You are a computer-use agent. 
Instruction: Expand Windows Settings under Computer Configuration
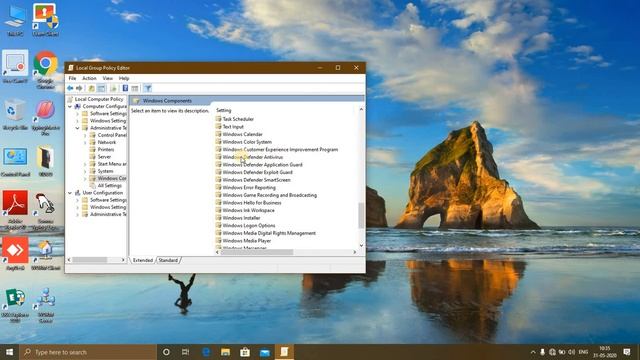[77, 121]
